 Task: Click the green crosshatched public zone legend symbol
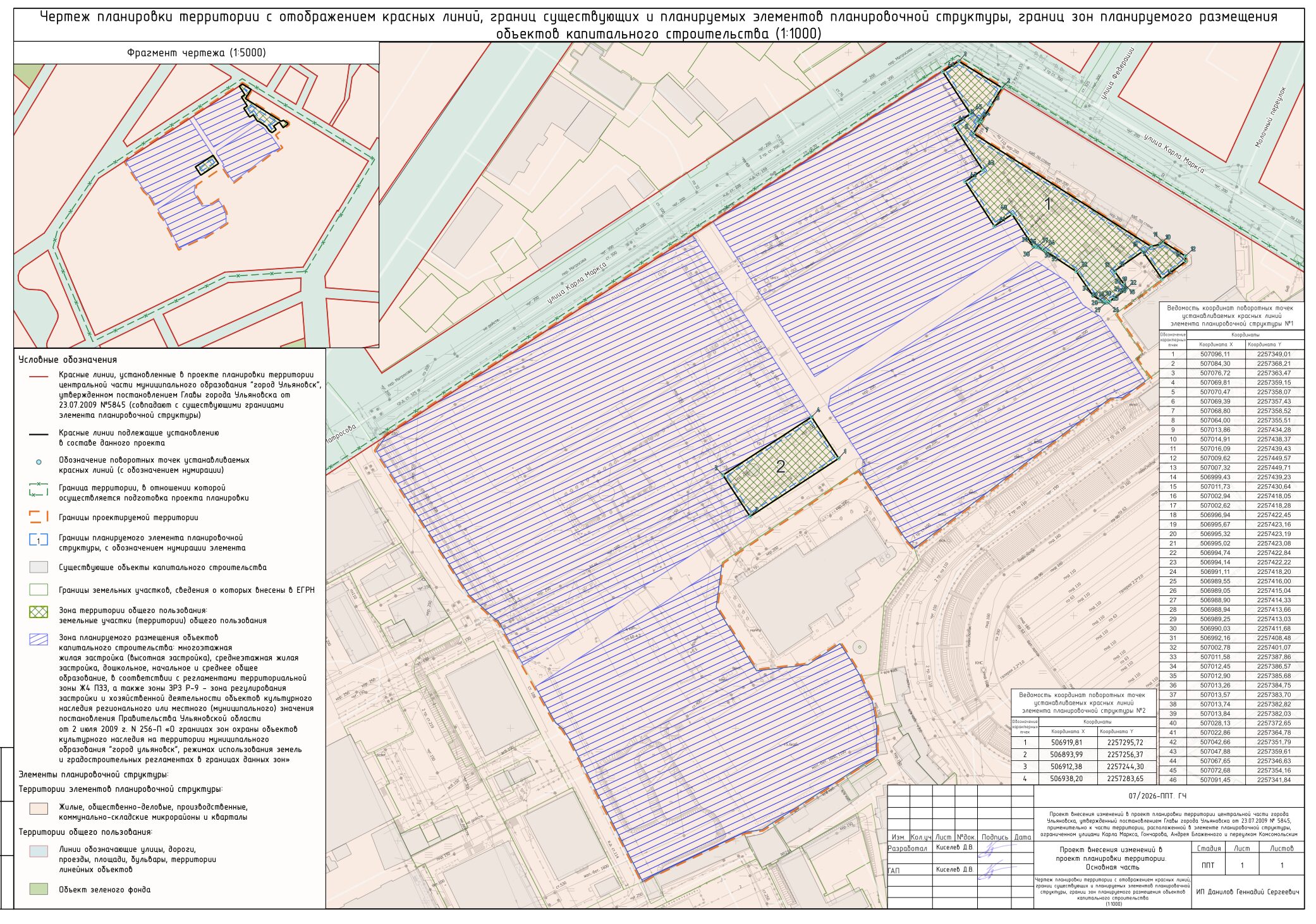click(x=39, y=612)
